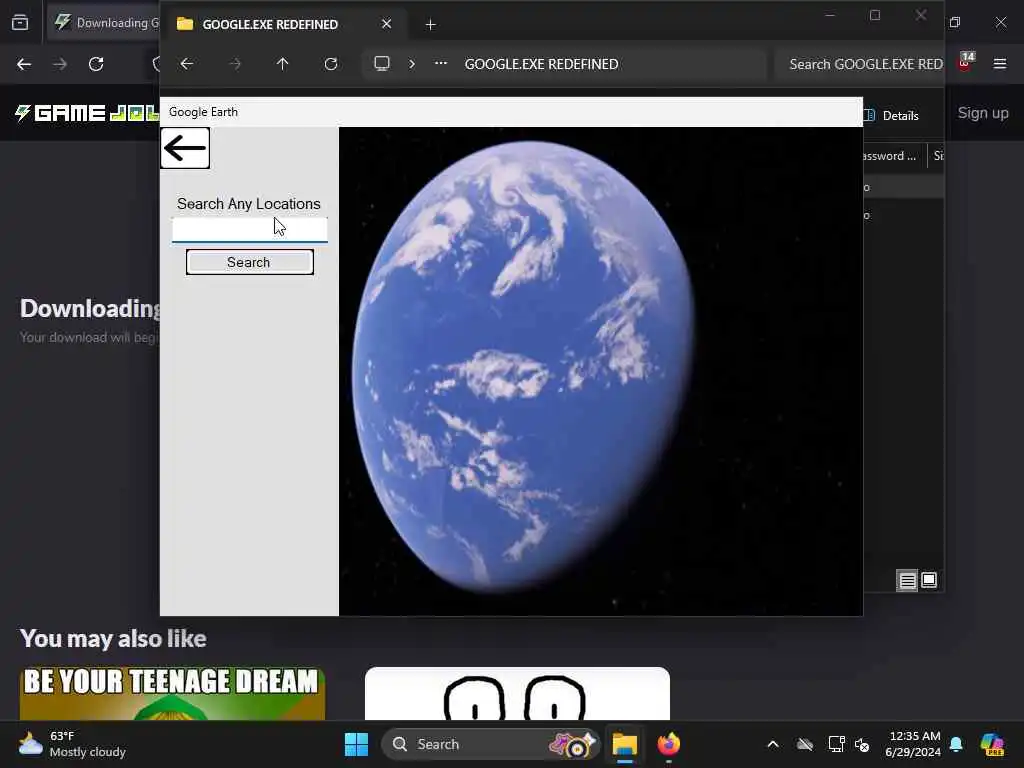Click the muted volume tray icon
The image size is (1024, 768).
click(x=862, y=744)
